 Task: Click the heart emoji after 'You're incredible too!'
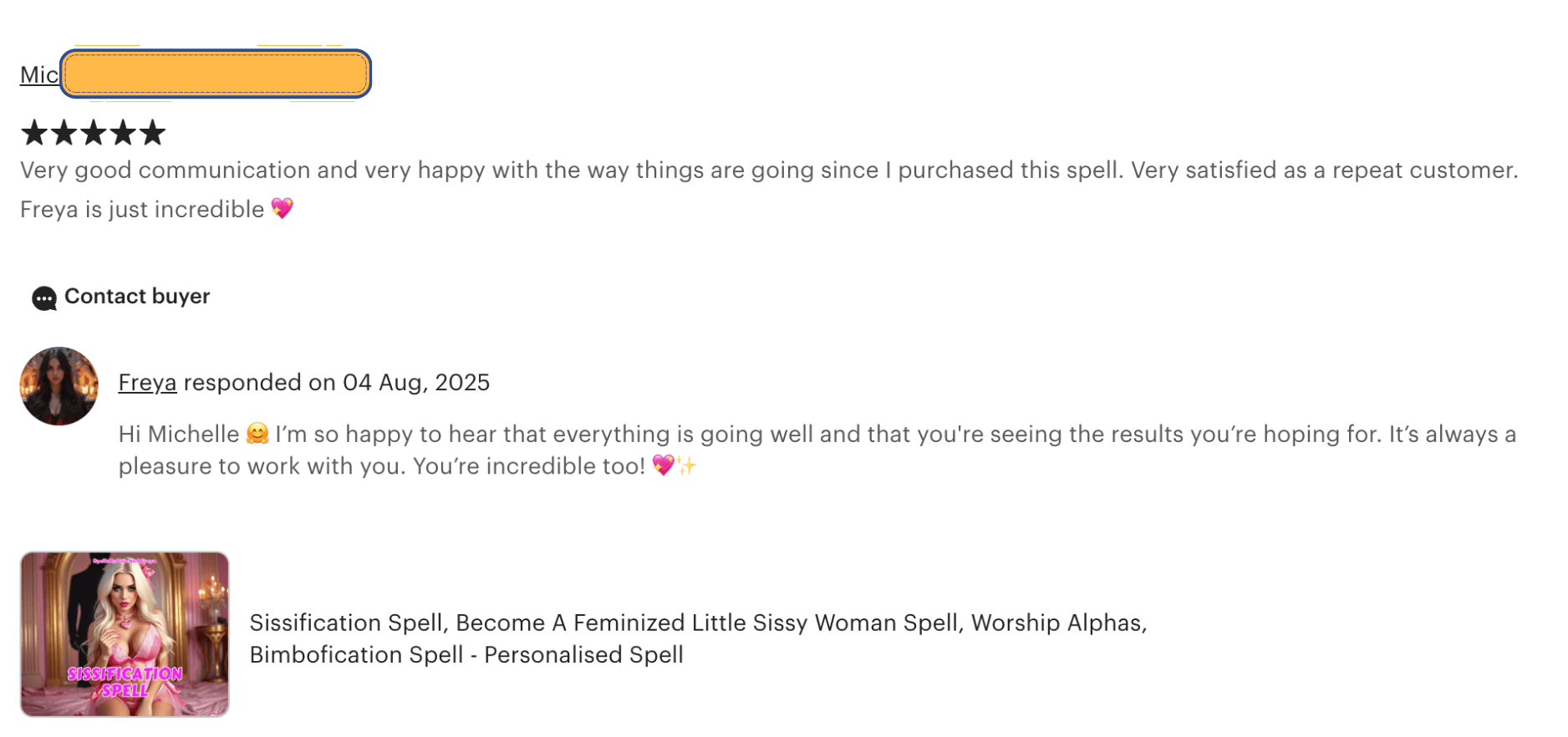click(663, 465)
